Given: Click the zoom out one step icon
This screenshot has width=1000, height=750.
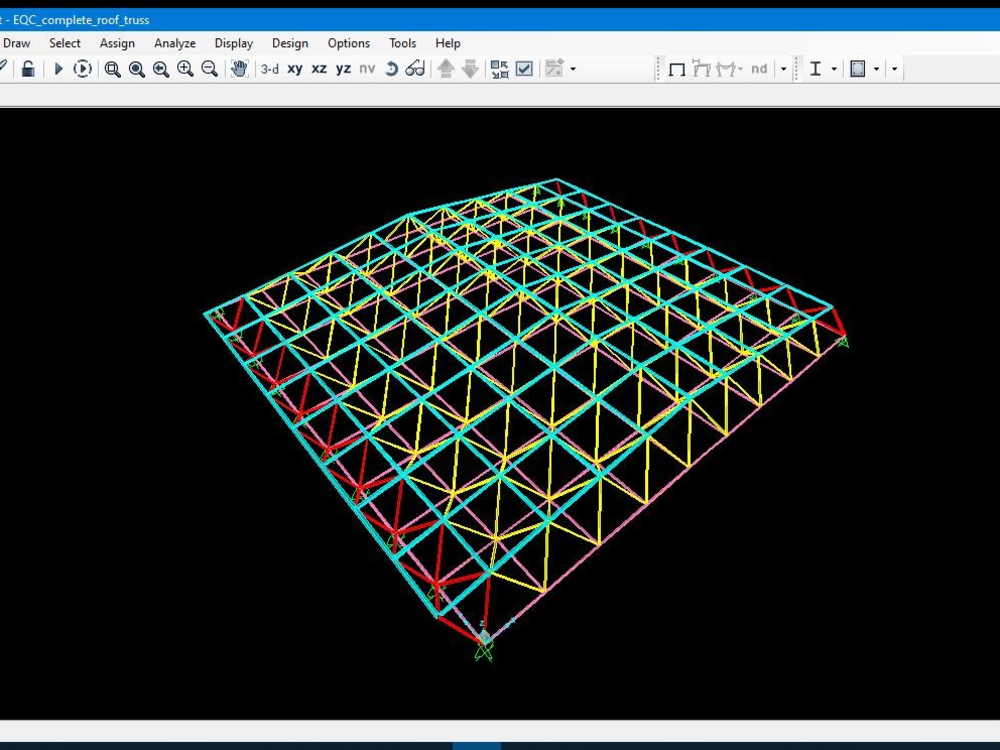Looking at the screenshot, I should point(209,69).
